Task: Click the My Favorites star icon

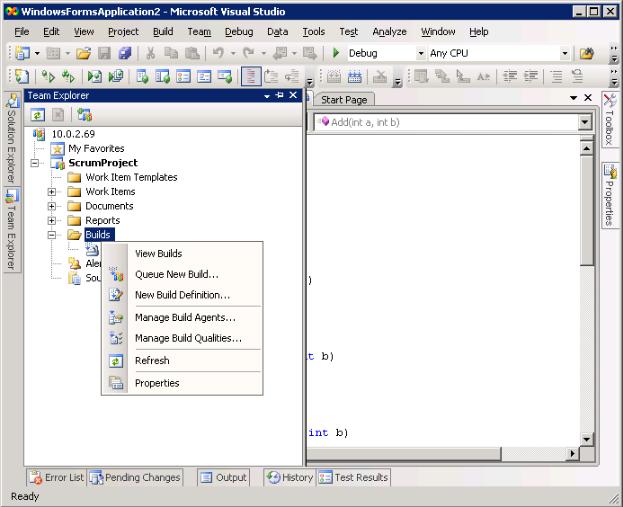Action: 57,149
